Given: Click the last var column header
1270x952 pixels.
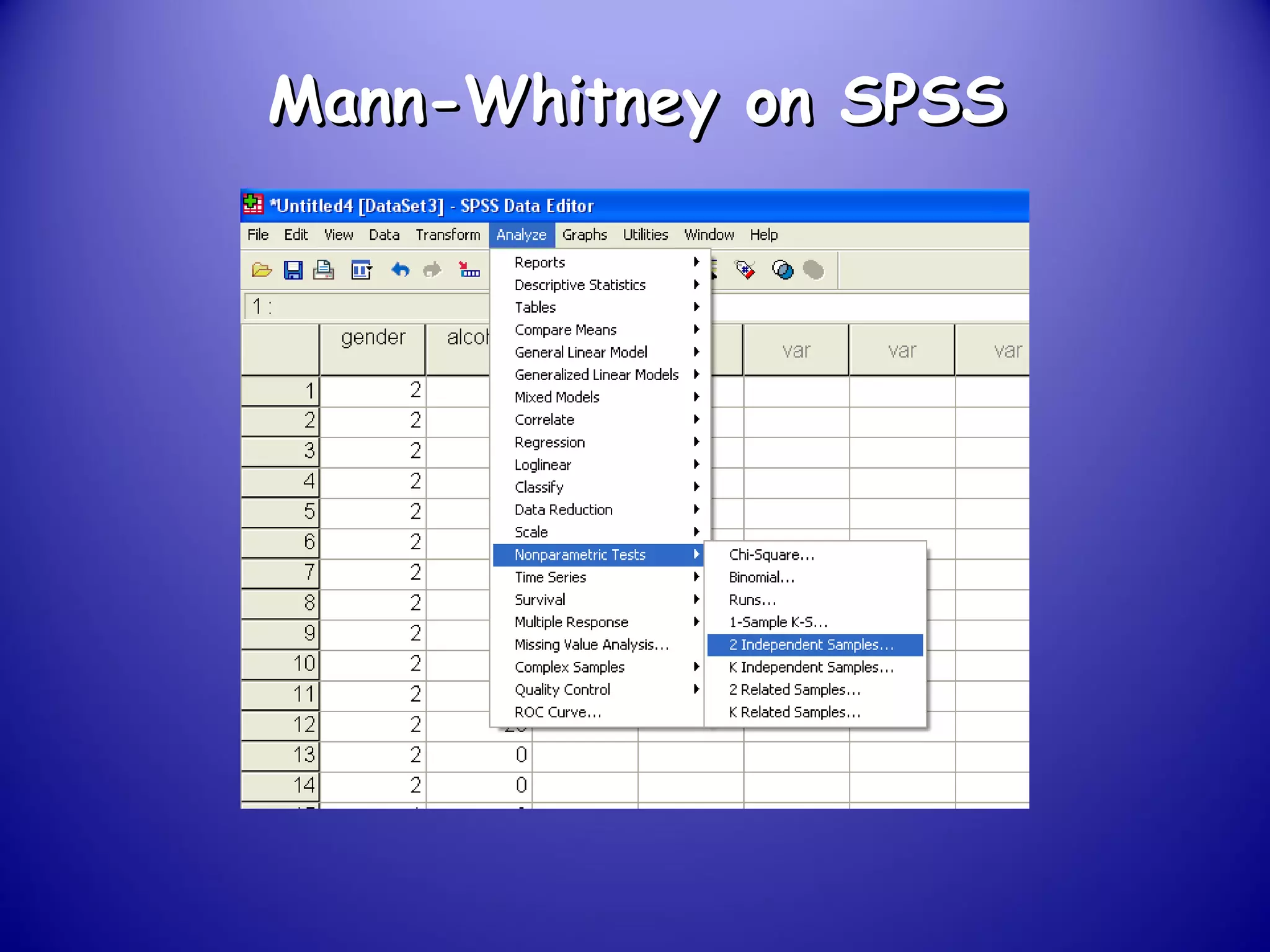Looking at the screenshot, I should click(992, 350).
